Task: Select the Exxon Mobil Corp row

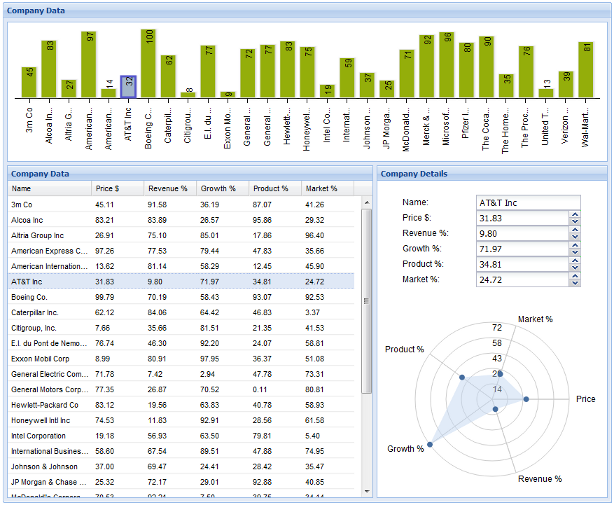Action: click(181, 359)
